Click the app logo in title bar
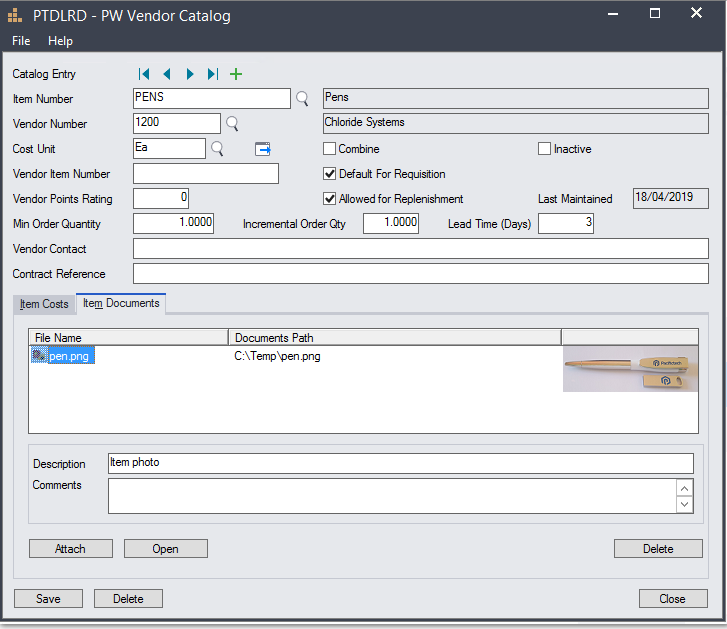The image size is (727, 629). click(x=15, y=16)
